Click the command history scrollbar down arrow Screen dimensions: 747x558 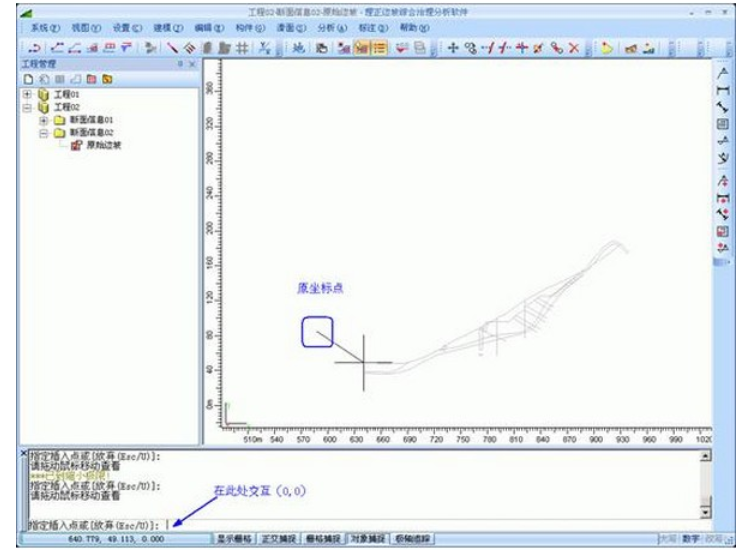[x=706, y=513]
